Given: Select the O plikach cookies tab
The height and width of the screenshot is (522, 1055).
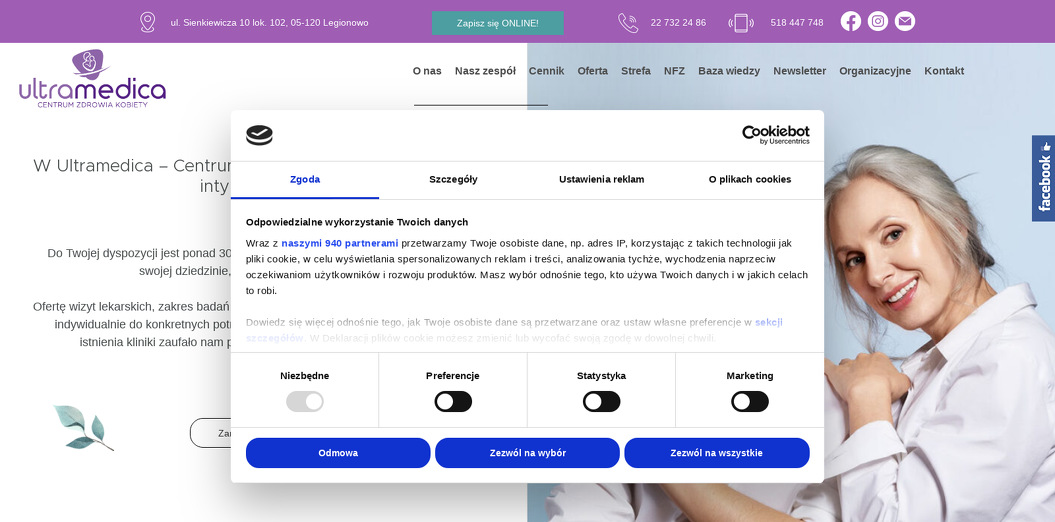Looking at the screenshot, I should pos(750,180).
